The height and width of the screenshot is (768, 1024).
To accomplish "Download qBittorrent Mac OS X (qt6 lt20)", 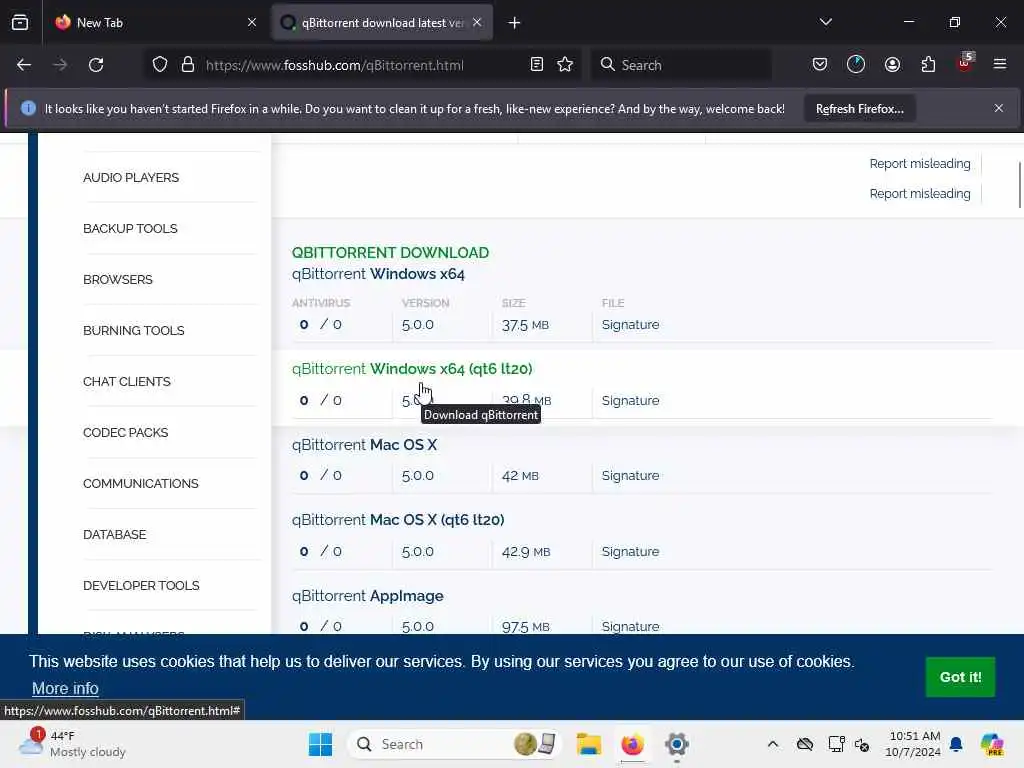I will (398, 520).
